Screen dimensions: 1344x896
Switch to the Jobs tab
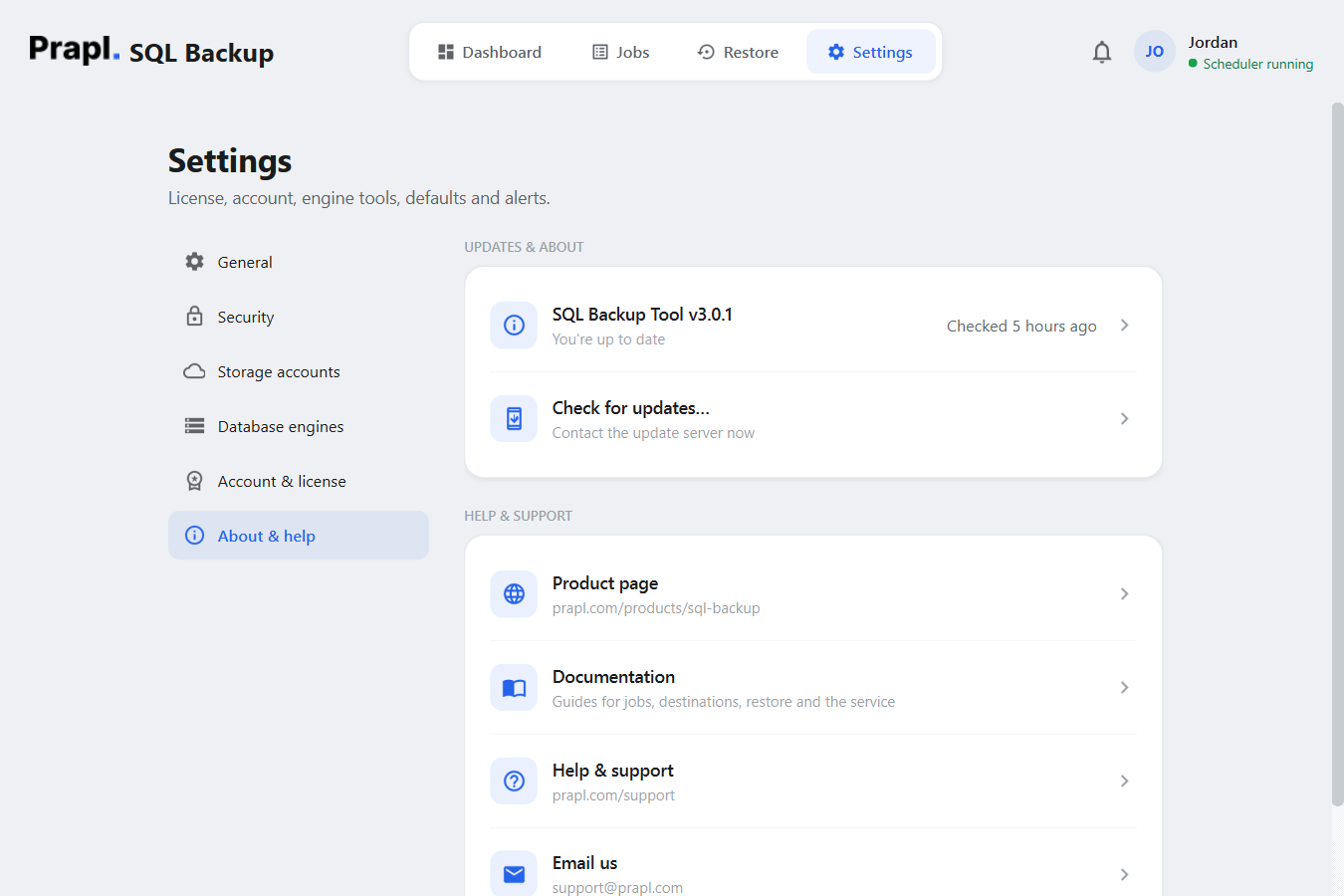(x=620, y=52)
